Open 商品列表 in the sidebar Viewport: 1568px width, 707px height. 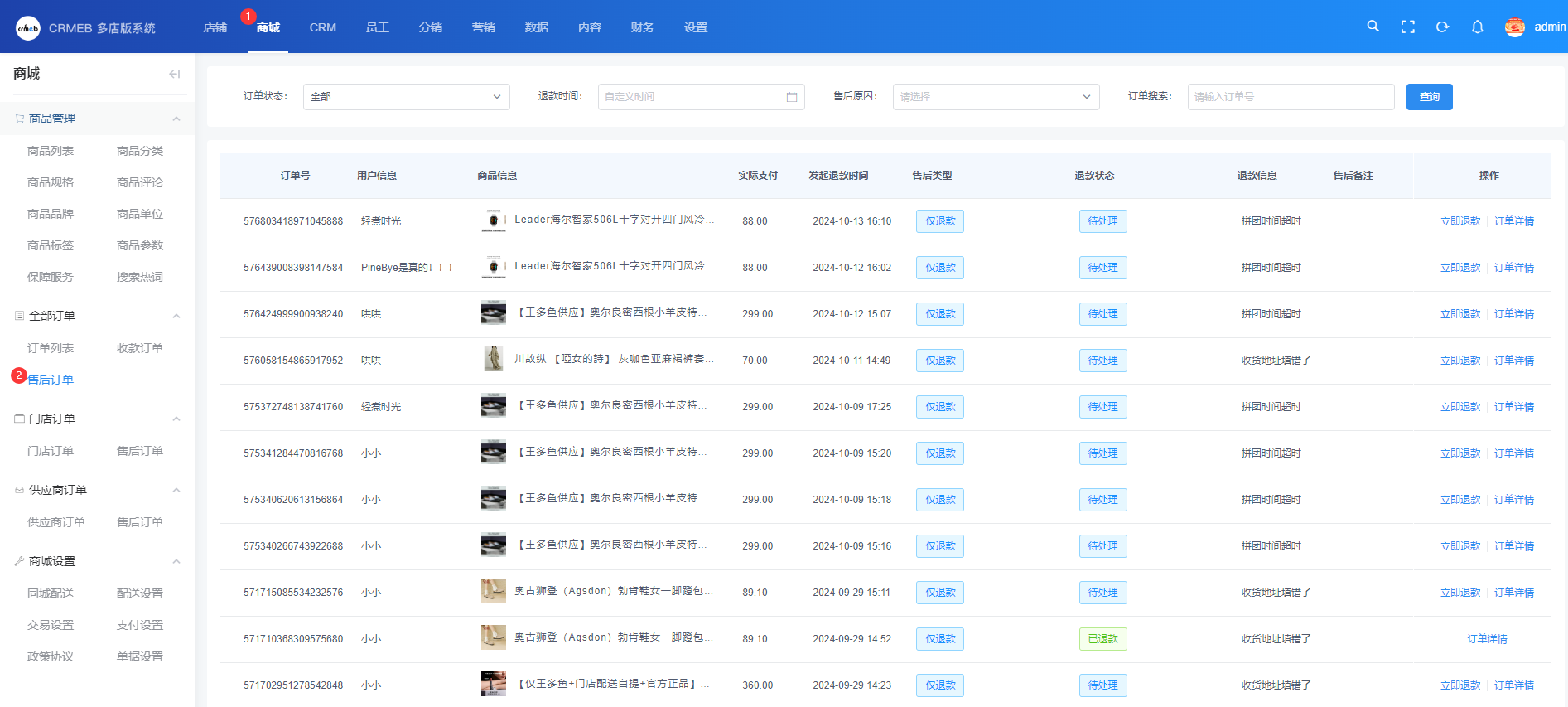[51, 151]
